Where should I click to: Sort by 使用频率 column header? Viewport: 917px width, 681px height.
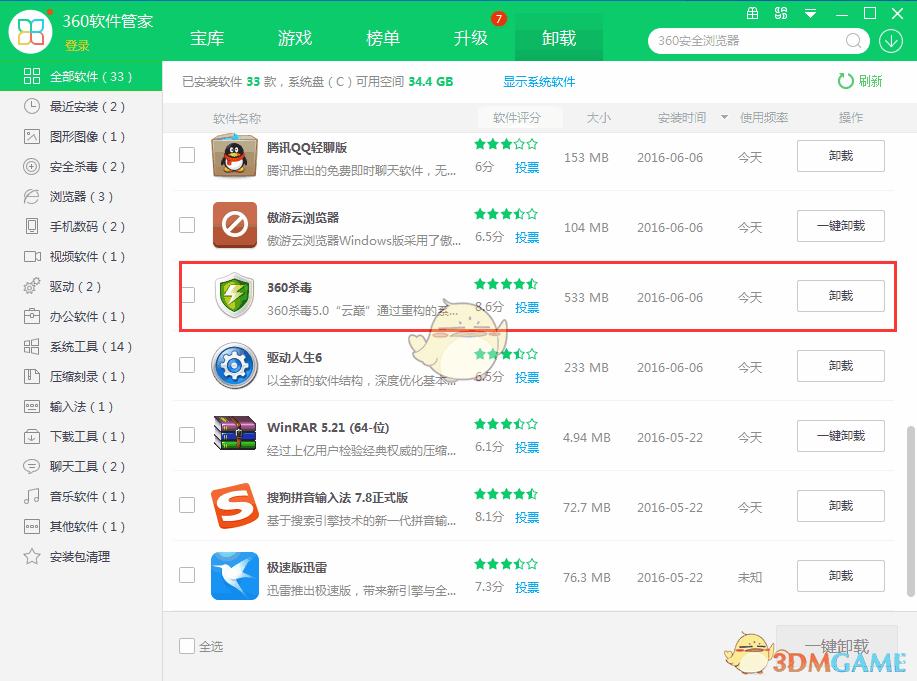[764, 118]
